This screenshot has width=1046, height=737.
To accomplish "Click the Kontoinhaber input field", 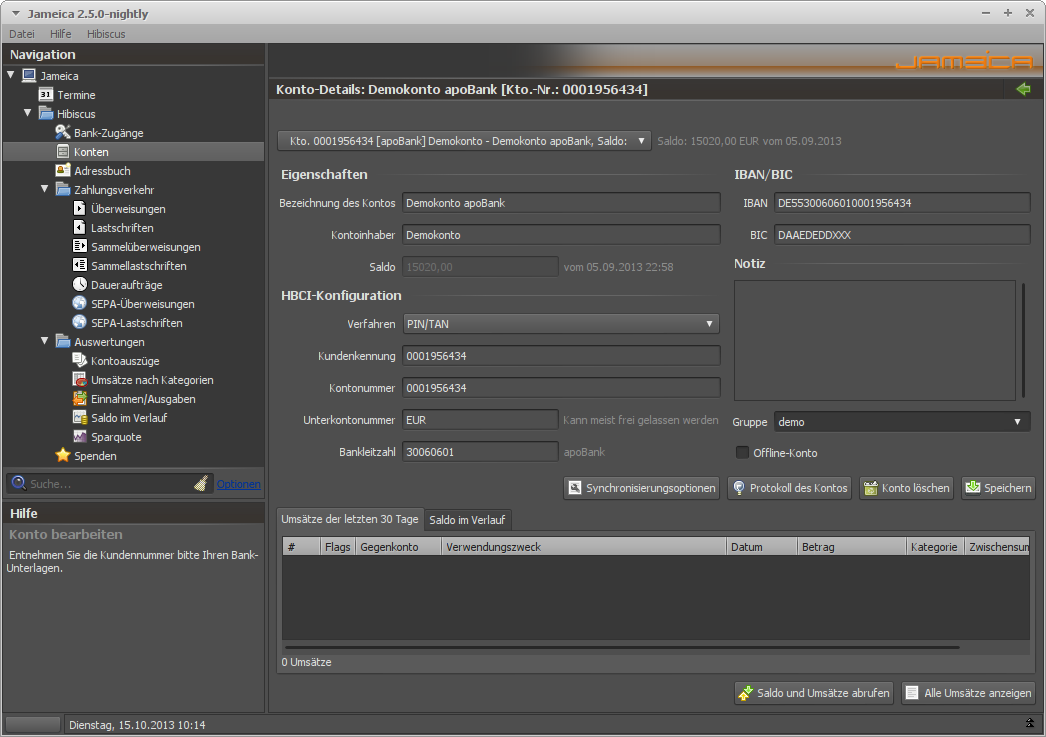I will coord(561,235).
